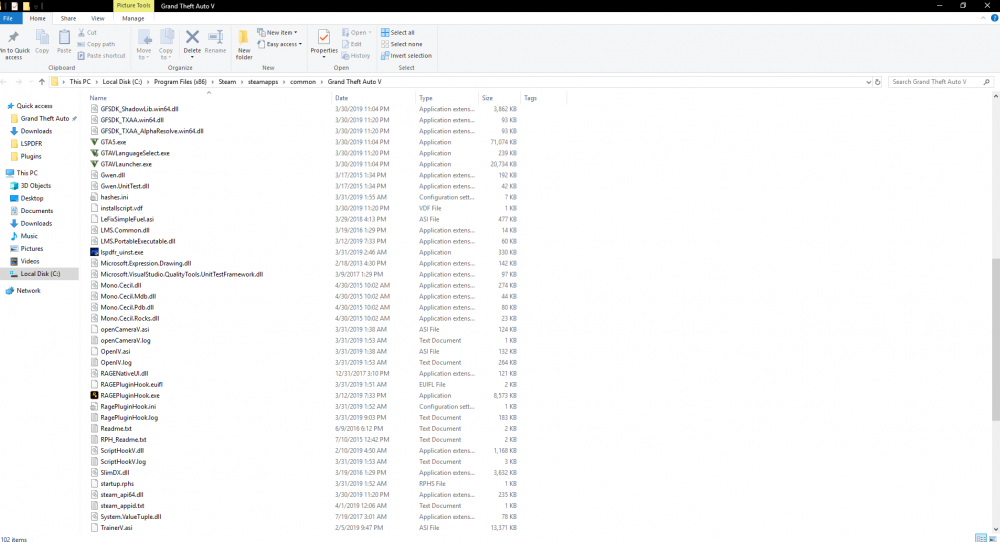Click the Help question mark icon
Screen dimensions: 1000x542
(994, 18)
